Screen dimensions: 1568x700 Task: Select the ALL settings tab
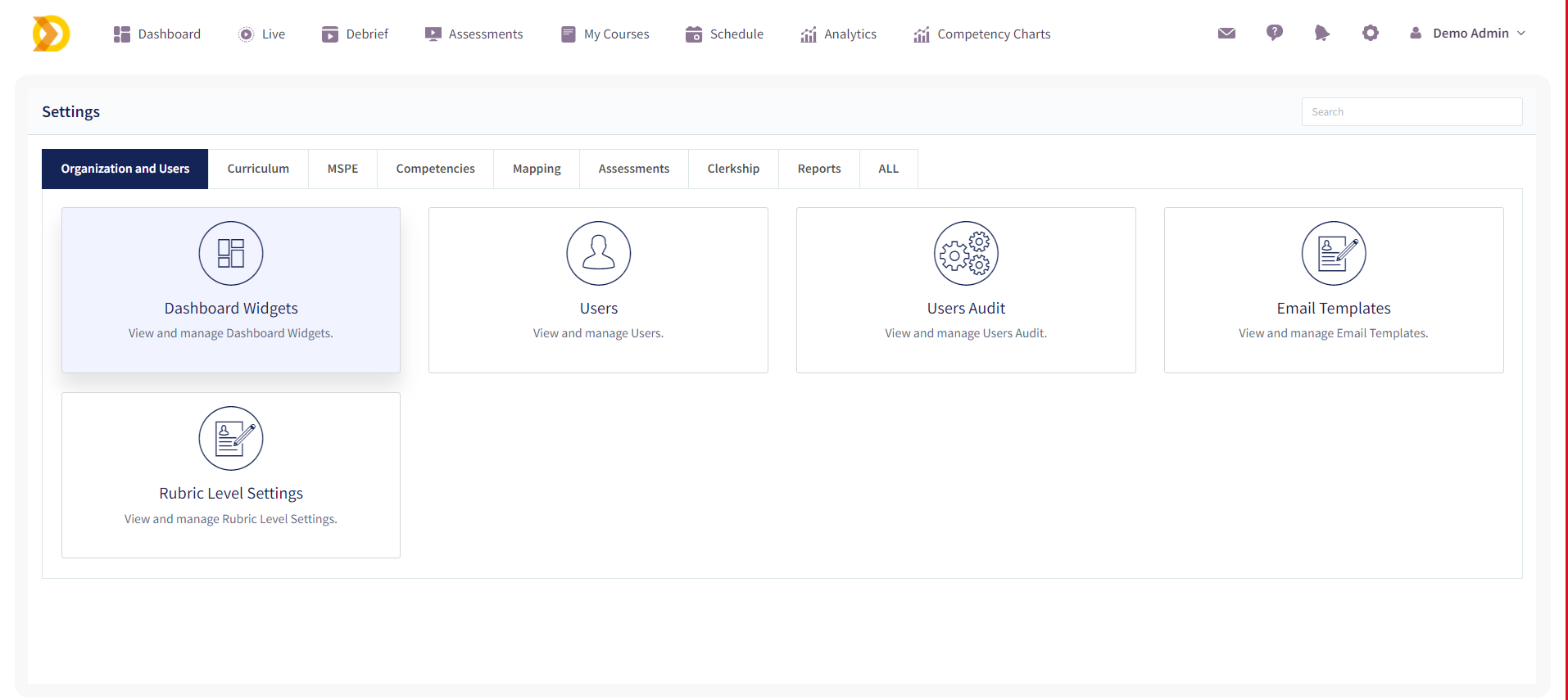tap(888, 169)
